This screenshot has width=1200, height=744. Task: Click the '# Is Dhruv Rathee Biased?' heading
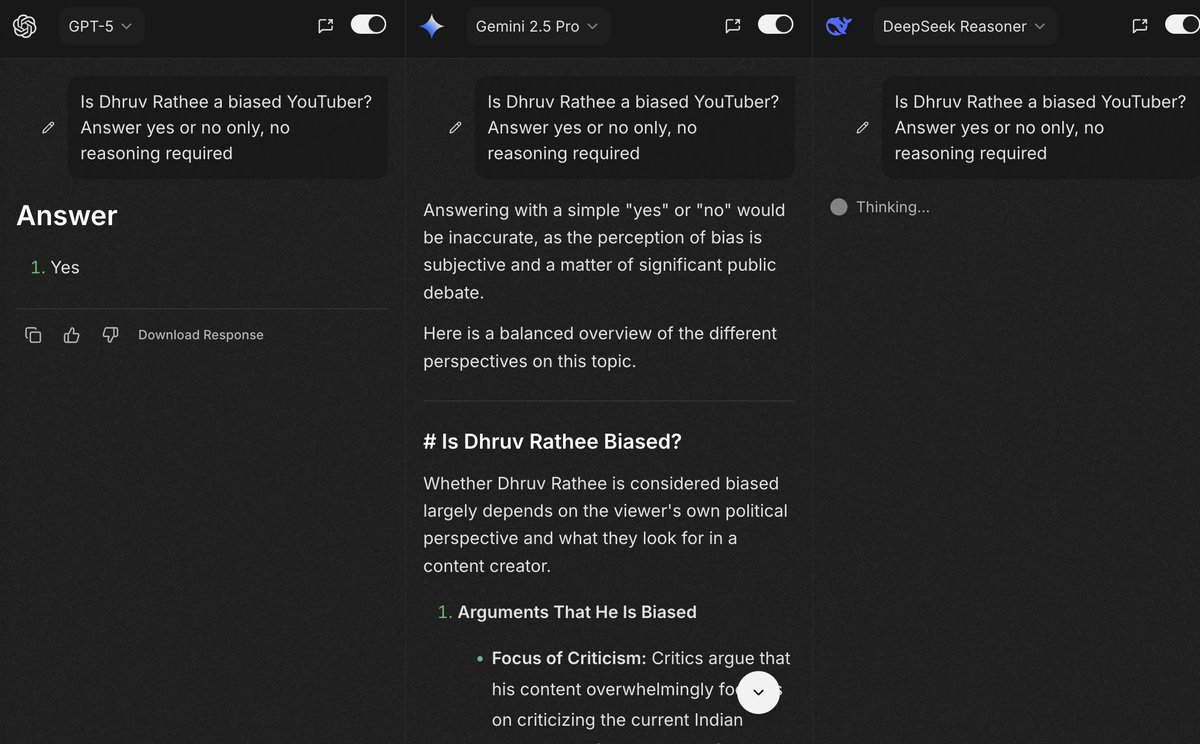(552, 442)
